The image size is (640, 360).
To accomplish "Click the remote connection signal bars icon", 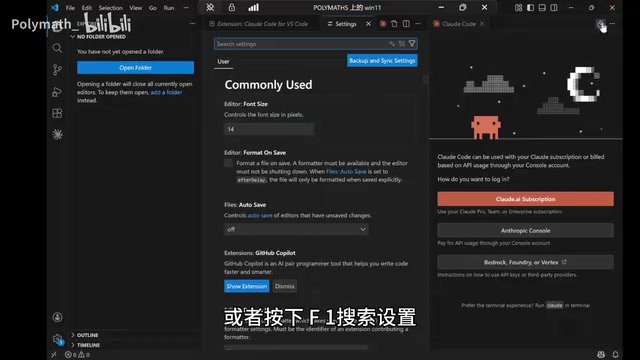I will 253,7.
